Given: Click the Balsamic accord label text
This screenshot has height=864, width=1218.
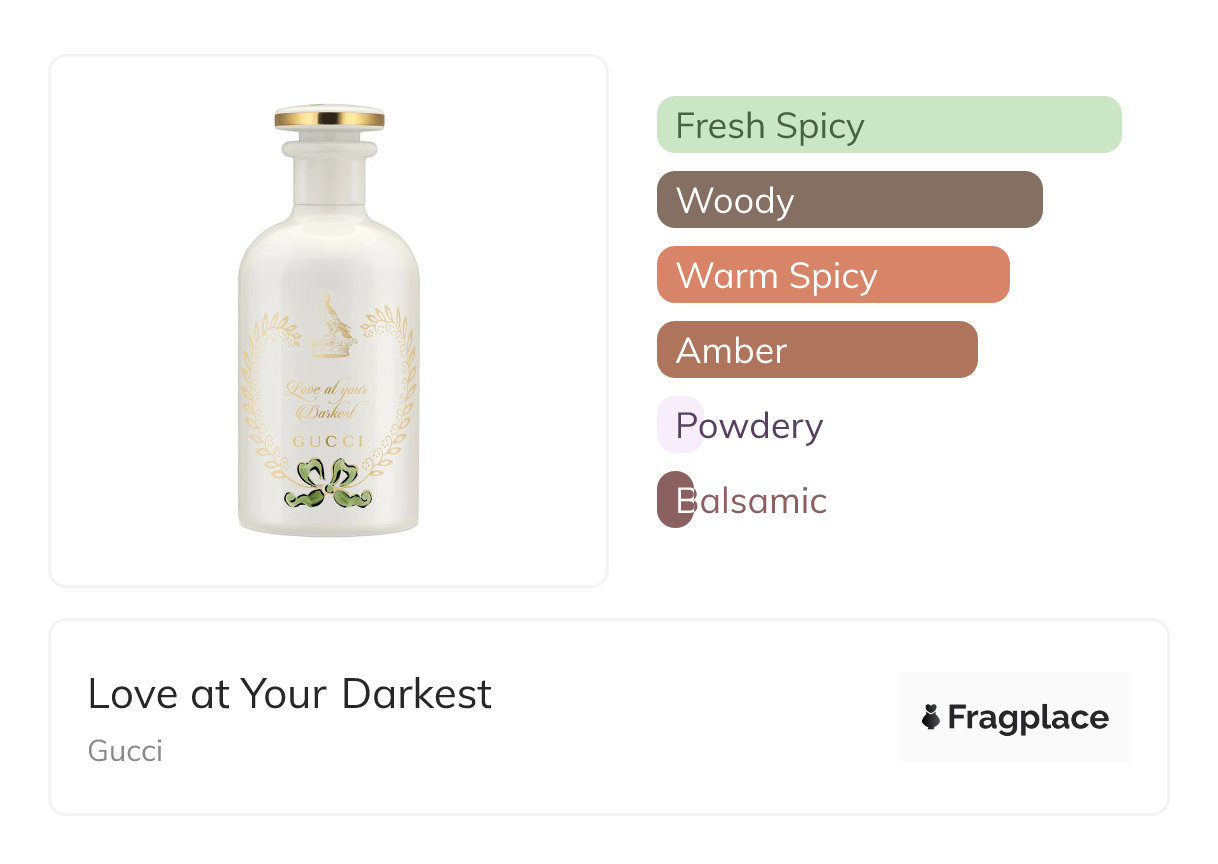Looking at the screenshot, I should pyautogui.click(x=762, y=501).
